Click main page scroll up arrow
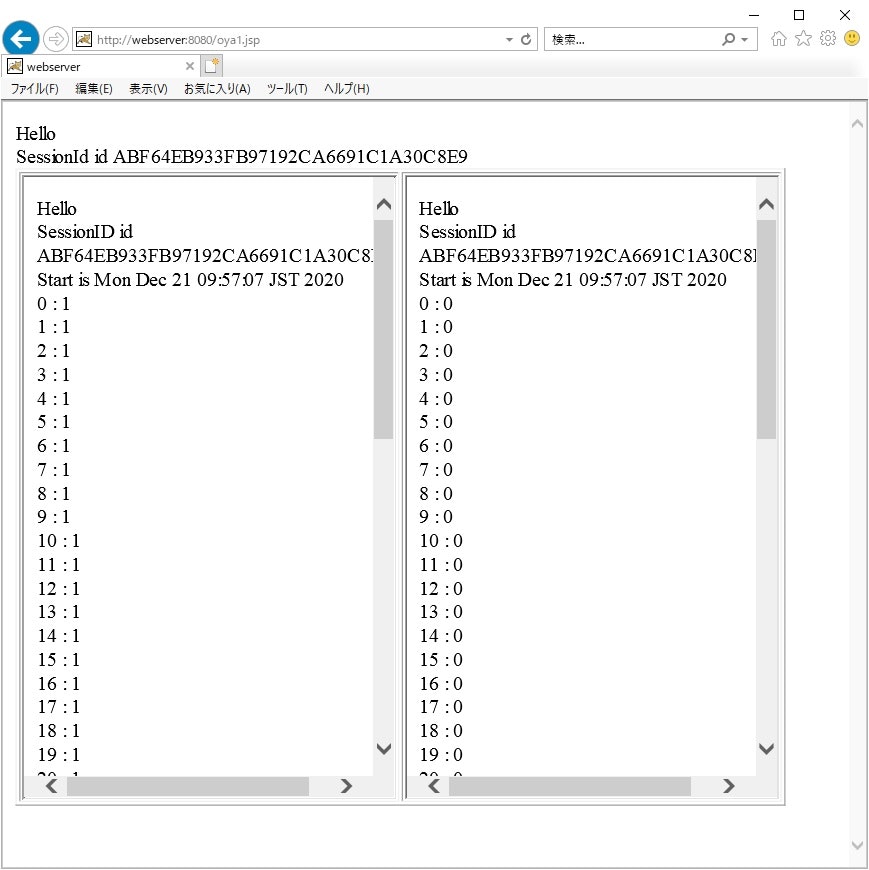869x870 pixels. click(x=857, y=124)
